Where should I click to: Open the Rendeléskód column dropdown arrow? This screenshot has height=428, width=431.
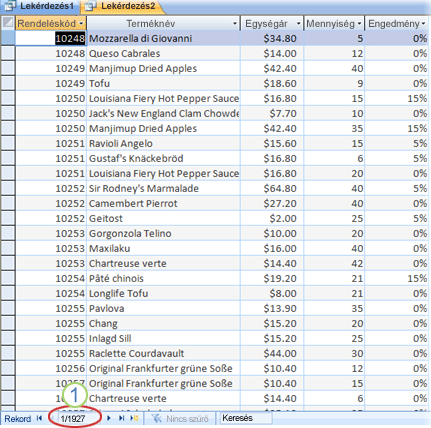[81, 24]
